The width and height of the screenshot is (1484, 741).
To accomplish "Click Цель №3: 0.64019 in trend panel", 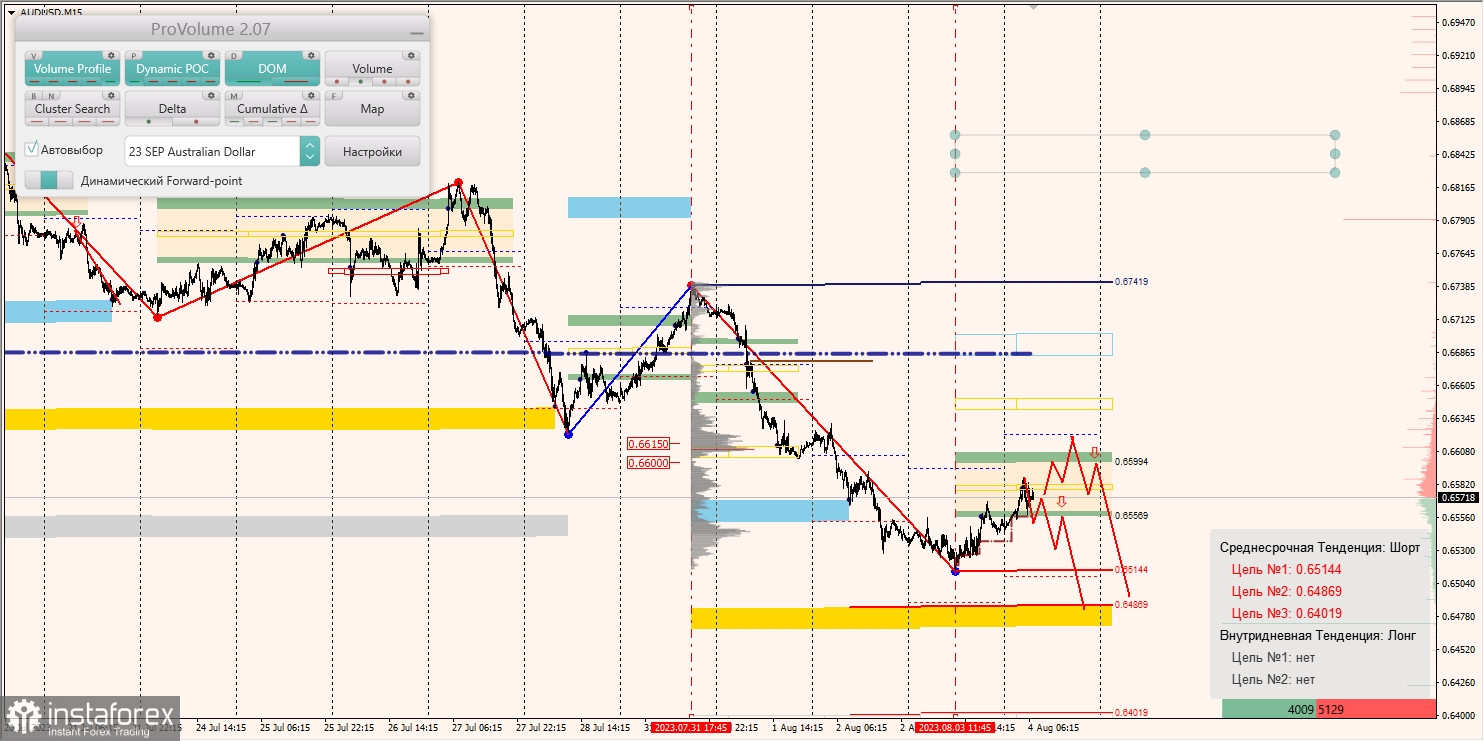I will pyautogui.click(x=1287, y=613).
